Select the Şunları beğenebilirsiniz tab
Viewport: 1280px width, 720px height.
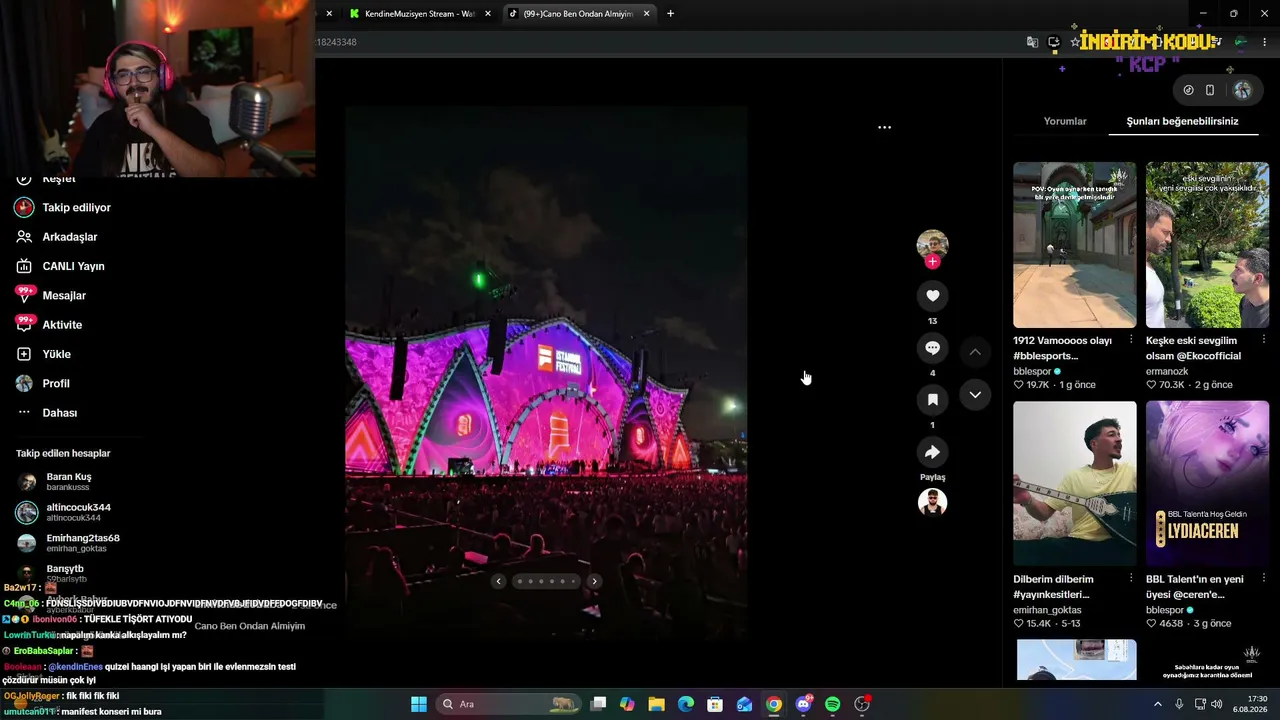1182,121
